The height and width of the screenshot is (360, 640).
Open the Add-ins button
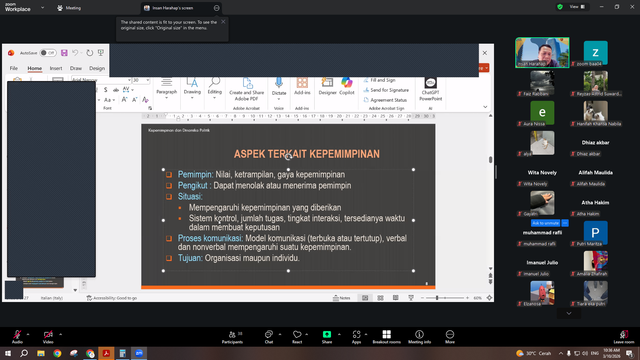302,86
